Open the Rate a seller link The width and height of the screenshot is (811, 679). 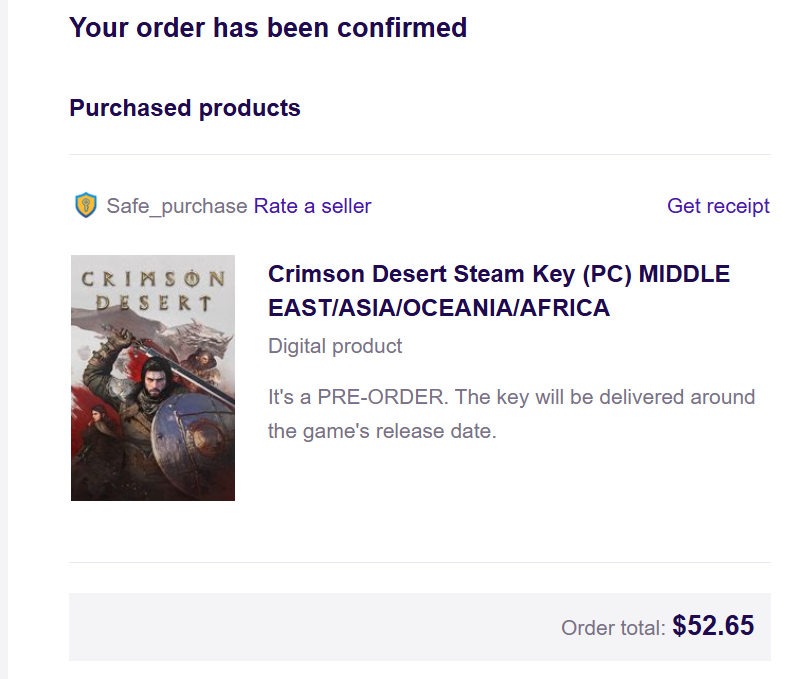[x=312, y=206]
